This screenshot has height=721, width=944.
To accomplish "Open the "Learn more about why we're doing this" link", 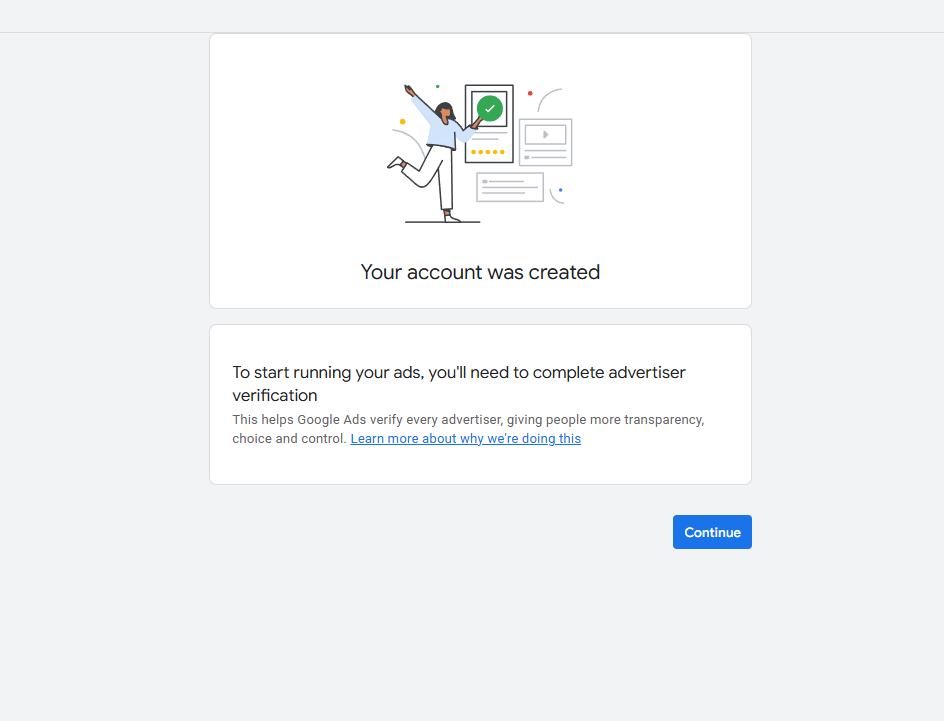I will [465, 439].
